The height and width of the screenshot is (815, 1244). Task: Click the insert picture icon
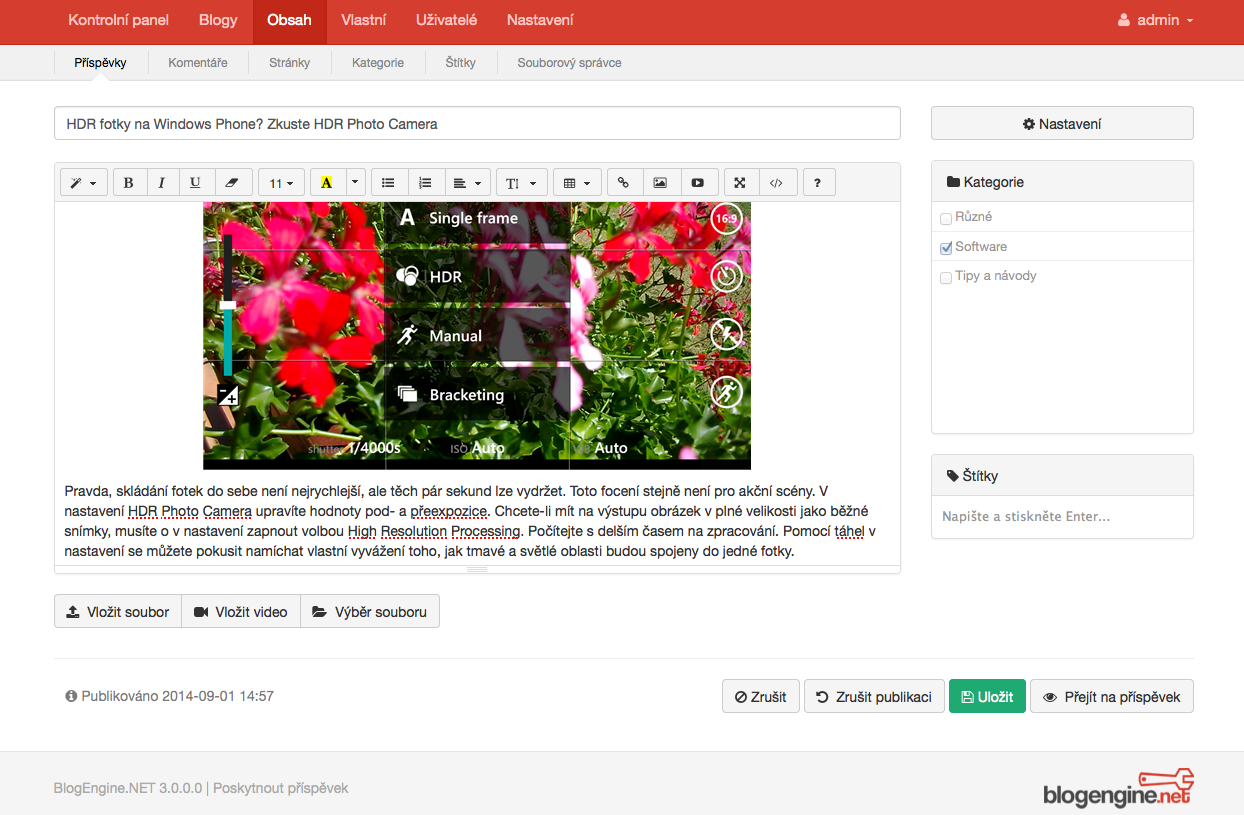pos(660,183)
